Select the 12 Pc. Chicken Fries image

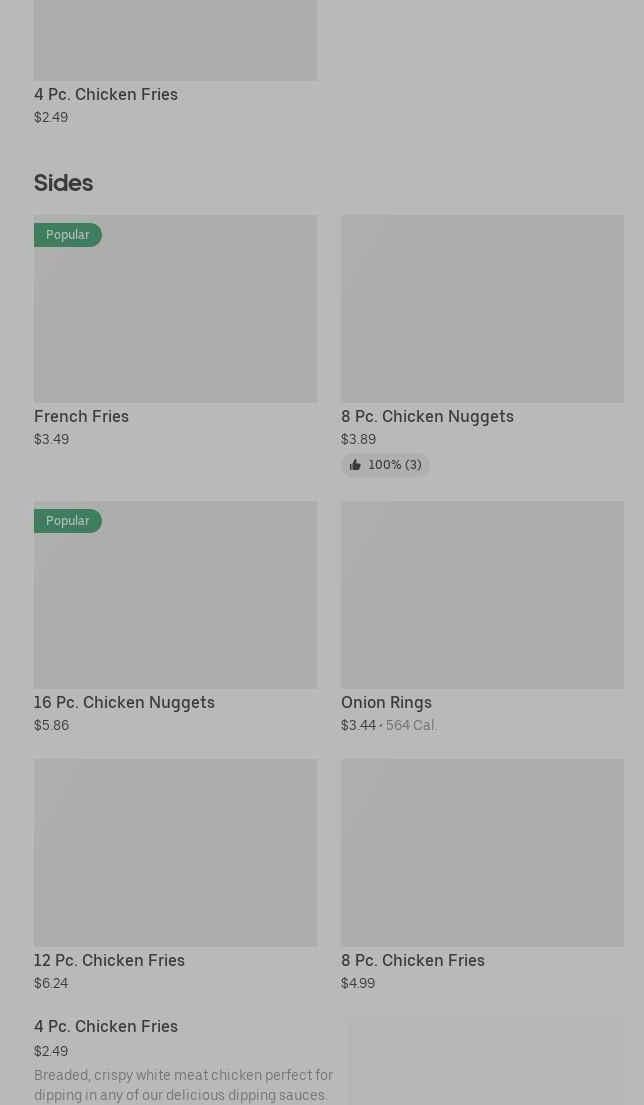(175, 852)
